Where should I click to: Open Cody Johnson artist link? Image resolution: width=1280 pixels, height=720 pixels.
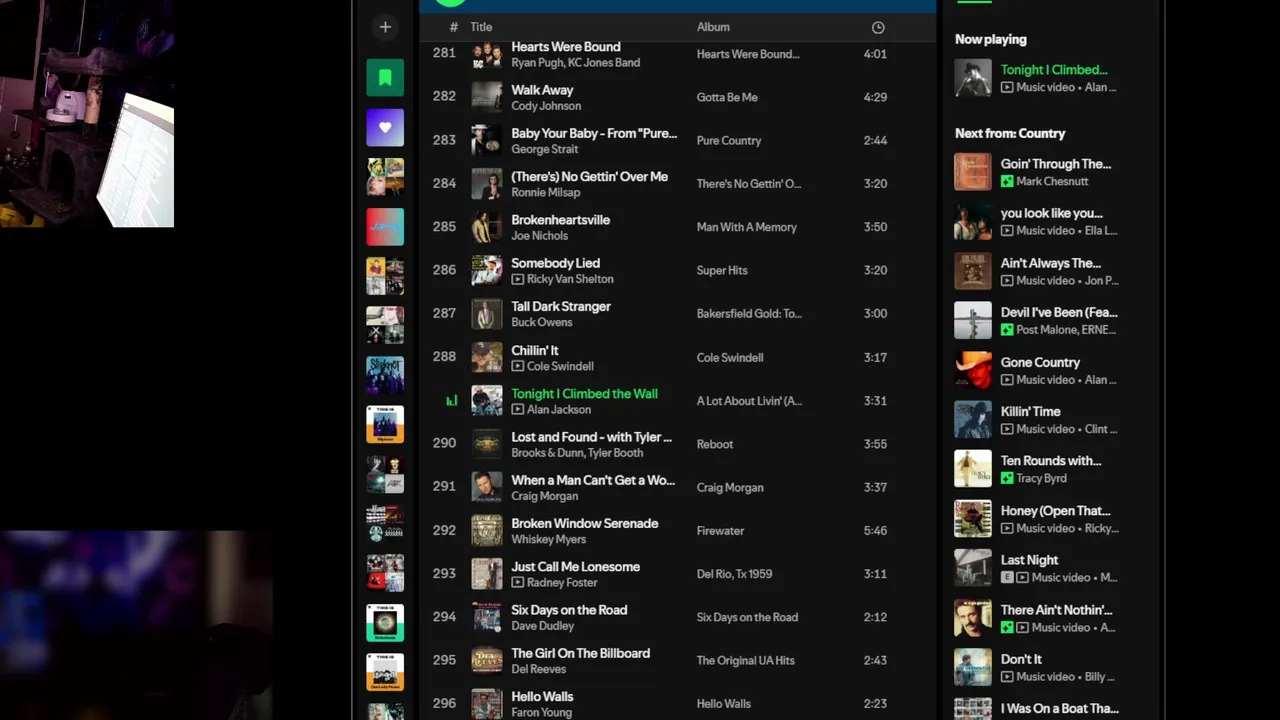546,106
